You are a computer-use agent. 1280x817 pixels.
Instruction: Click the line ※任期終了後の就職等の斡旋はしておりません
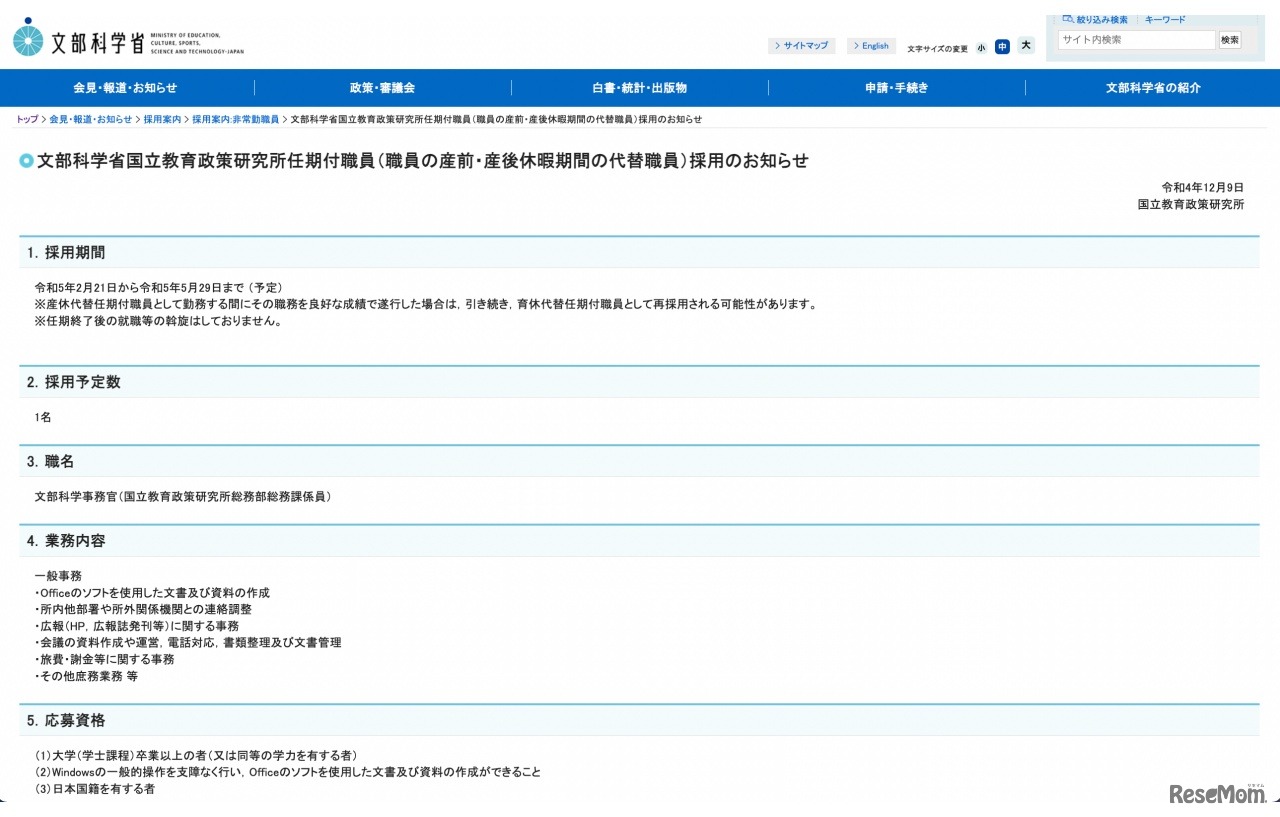pos(158,322)
